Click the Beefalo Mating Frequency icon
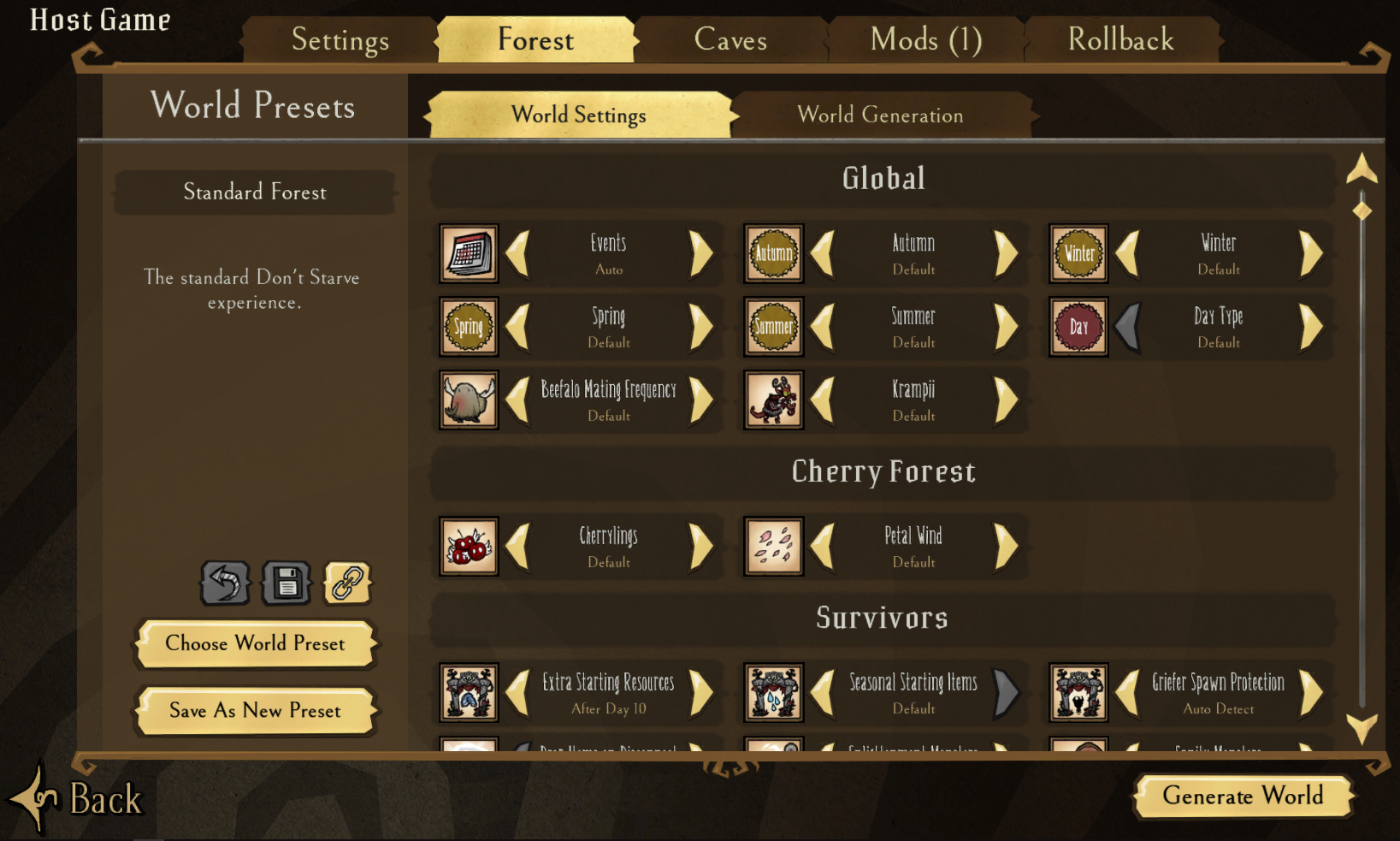The height and width of the screenshot is (841, 1400). (469, 400)
